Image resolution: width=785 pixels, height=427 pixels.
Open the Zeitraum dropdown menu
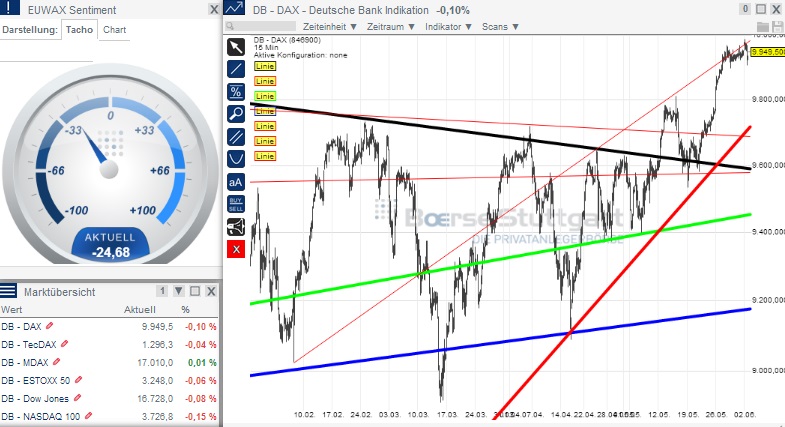click(390, 27)
